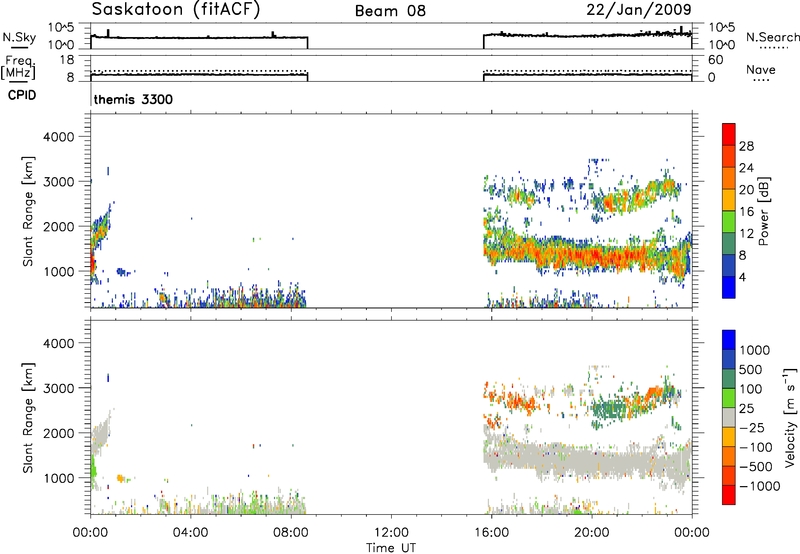The width and height of the screenshot is (800, 554).
Task: Select the "24" value on power color bar
Action: pyautogui.click(x=746, y=168)
